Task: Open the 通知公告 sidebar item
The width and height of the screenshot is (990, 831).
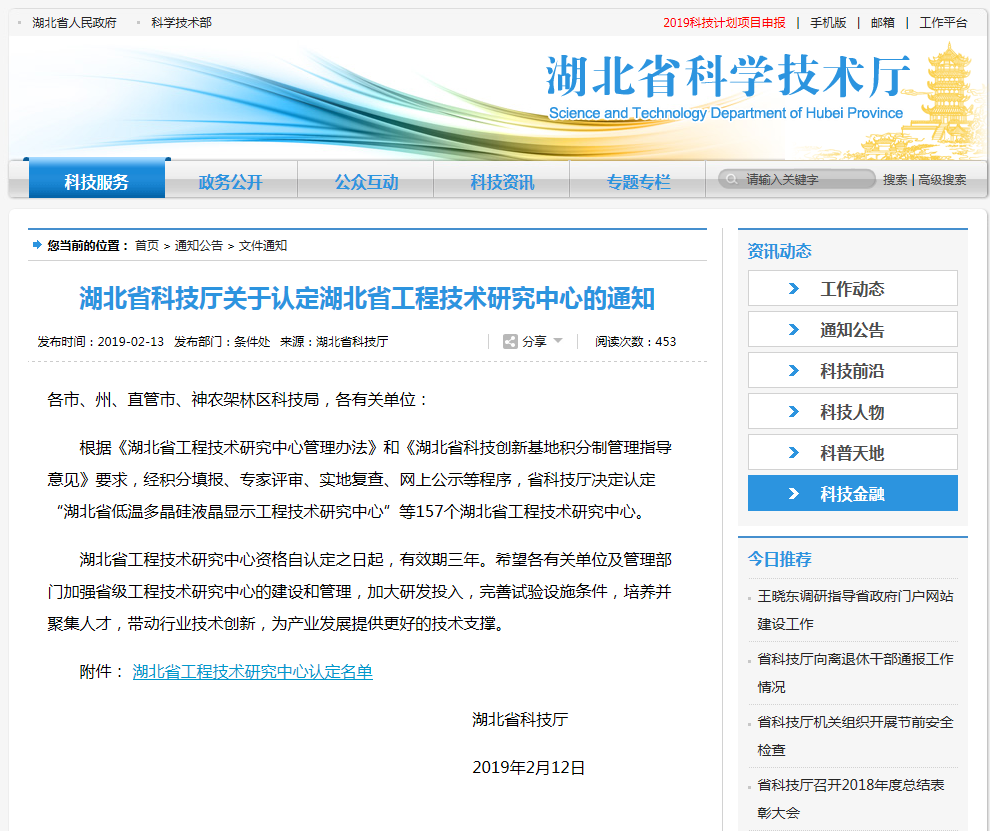Action: [x=853, y=330]
